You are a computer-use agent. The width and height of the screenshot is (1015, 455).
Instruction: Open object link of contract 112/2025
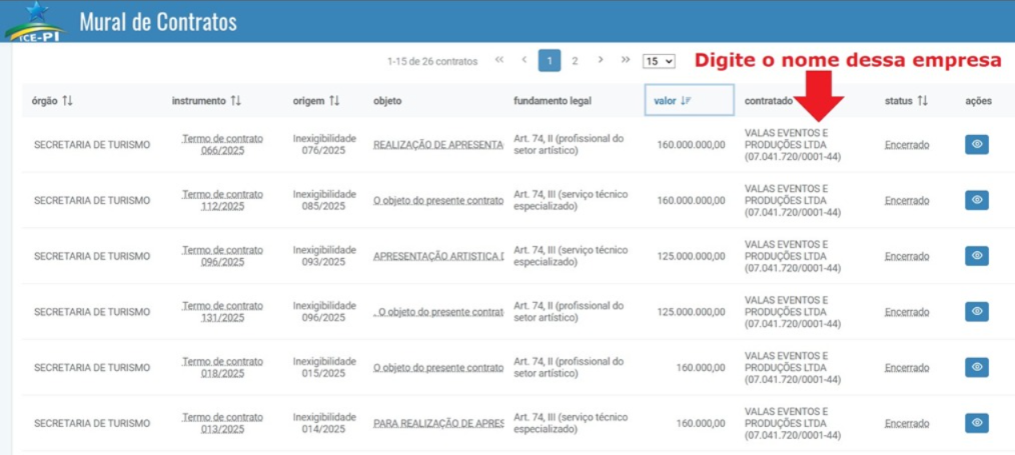click(x=438, y=201)
